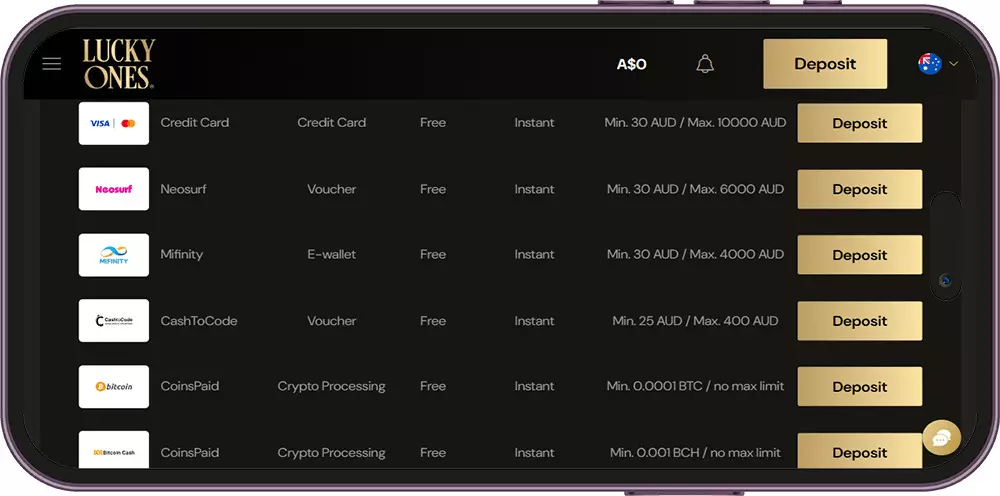Click Min. 30 AUD / Max. 6000 AUD
The height and width of the screenshot is (496, 1000).
click(695, 189)
